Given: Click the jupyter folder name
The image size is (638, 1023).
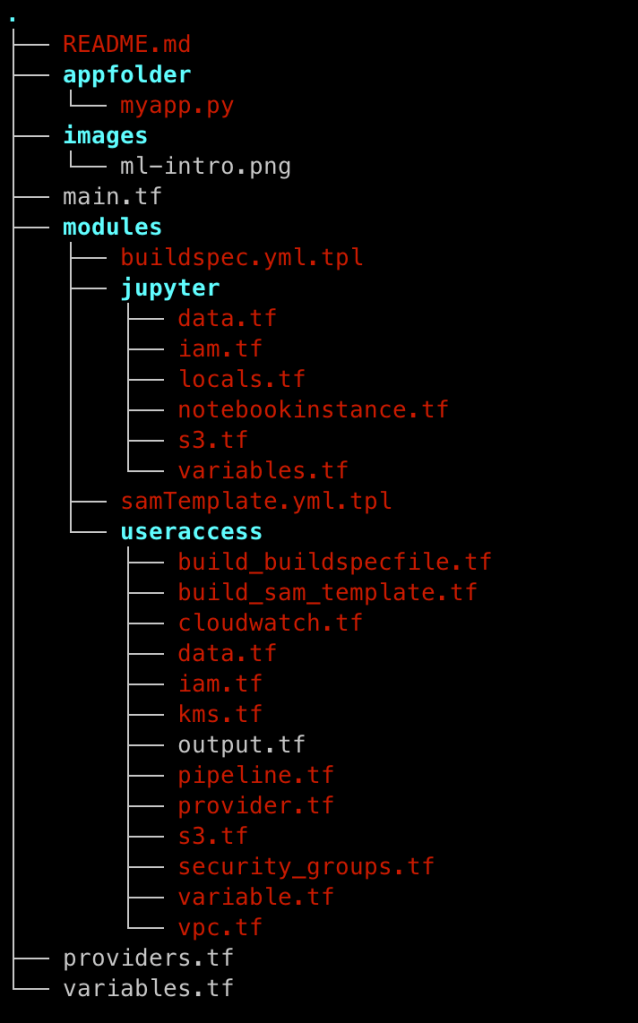Looking at the screenshot, I should (x=170, y=288).
